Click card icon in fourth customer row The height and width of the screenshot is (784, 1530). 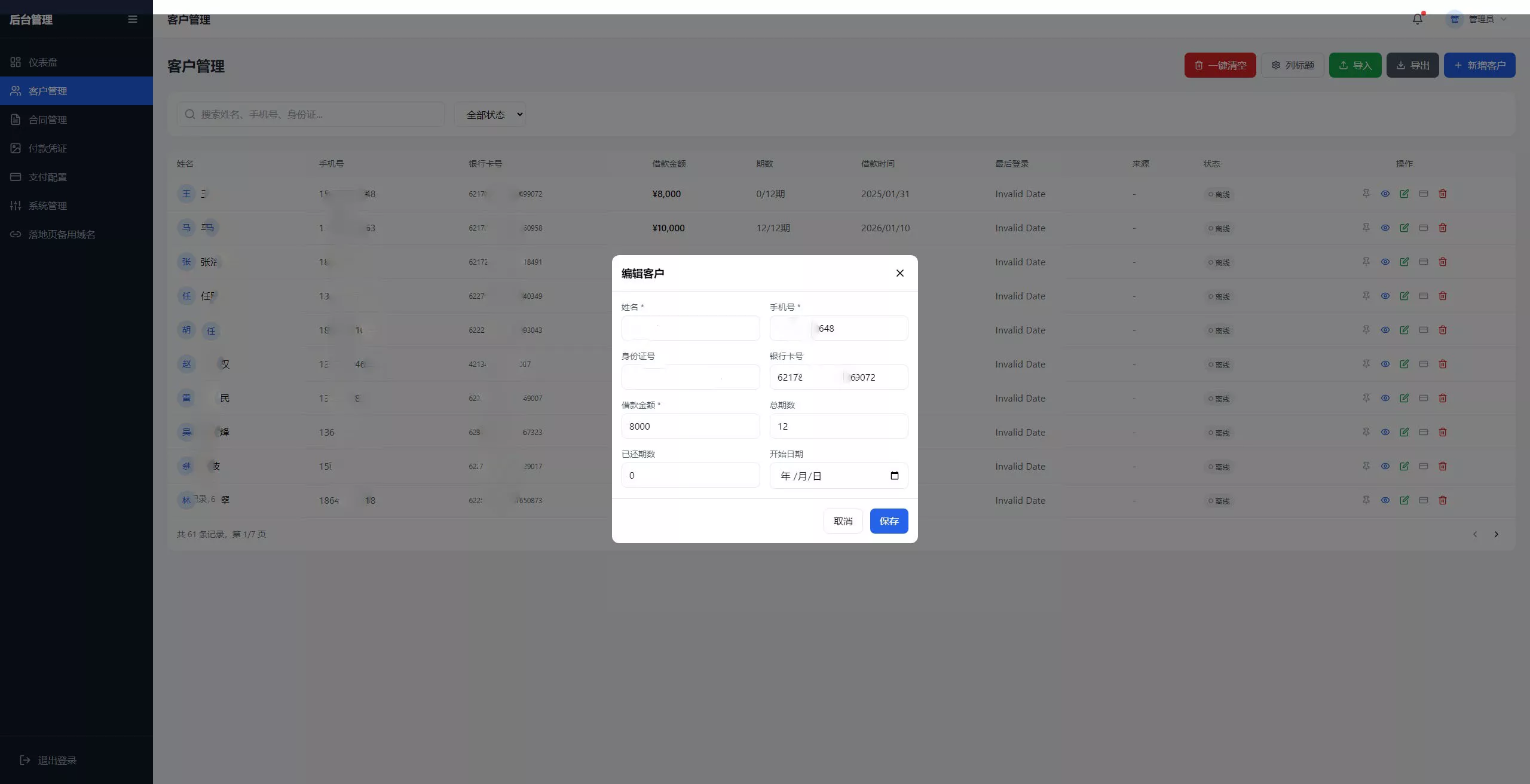1423,296
